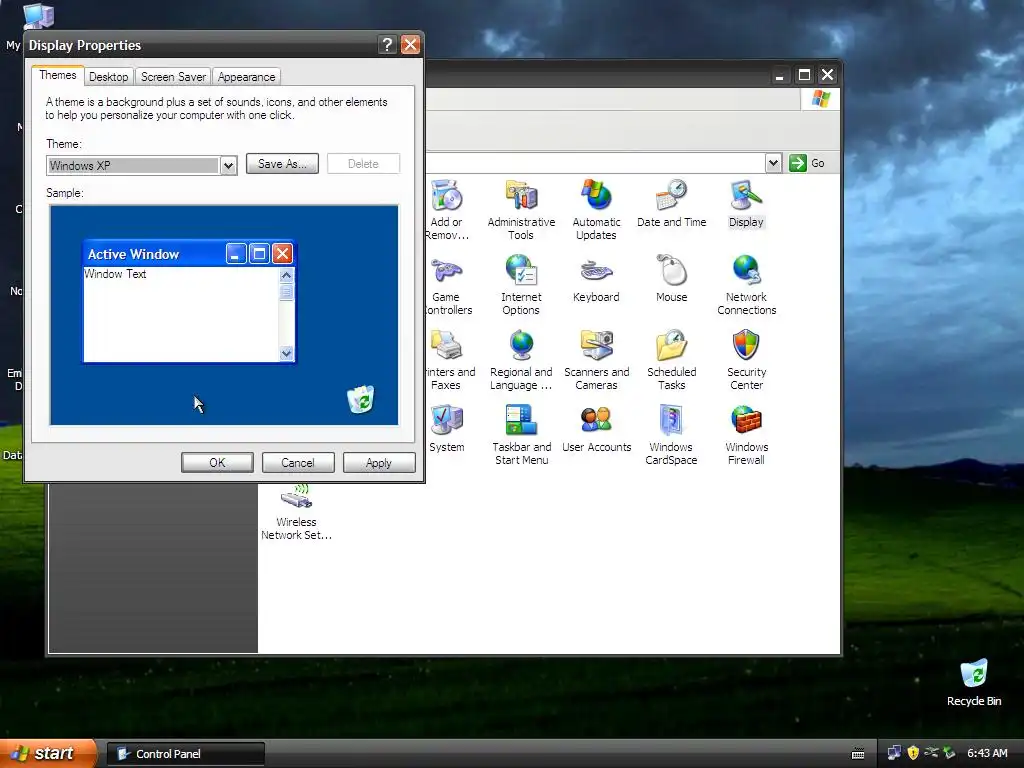Click the security shield tray icon
This screenshot has width=1024, height=768.
click(913, 753)
